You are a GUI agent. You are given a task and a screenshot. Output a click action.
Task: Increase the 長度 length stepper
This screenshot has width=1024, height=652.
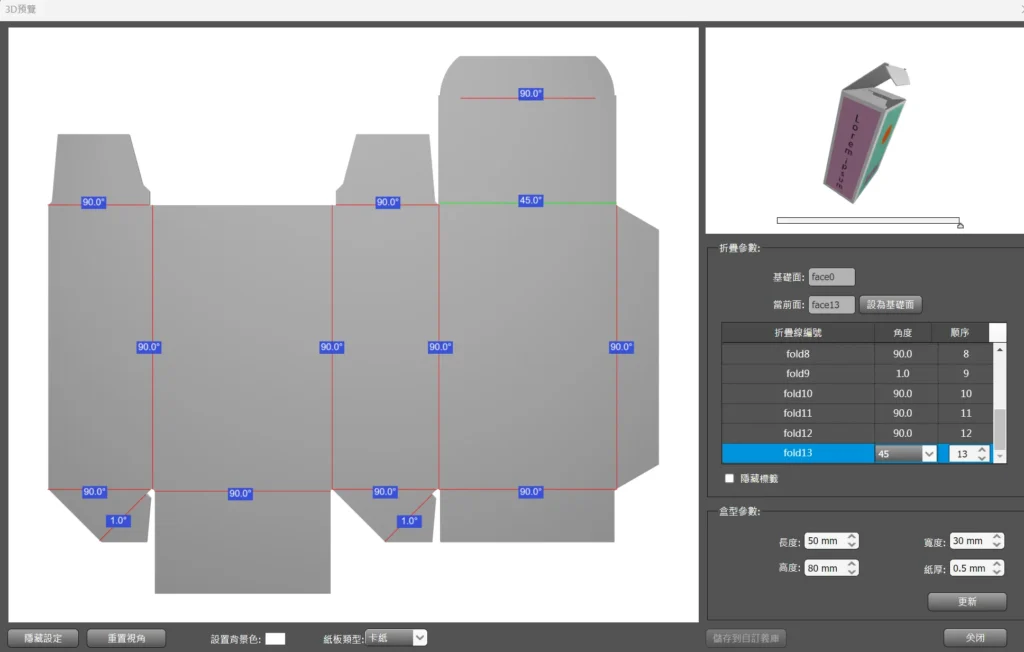[x=851, y=537]
